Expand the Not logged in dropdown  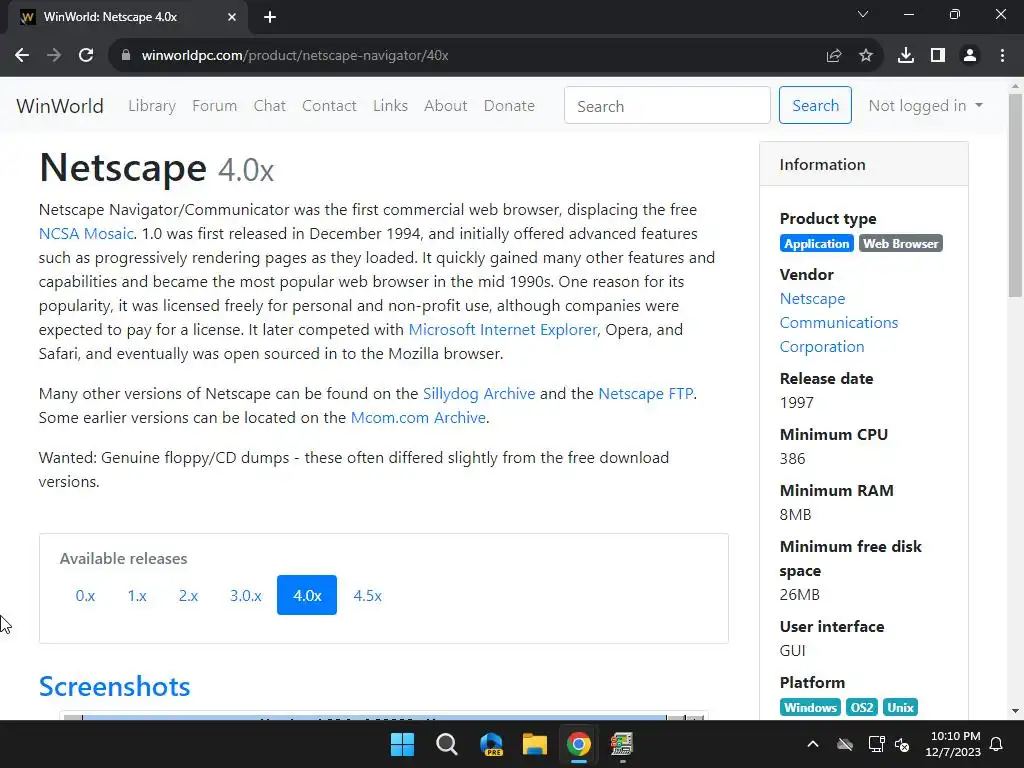[x=925, y=106]
